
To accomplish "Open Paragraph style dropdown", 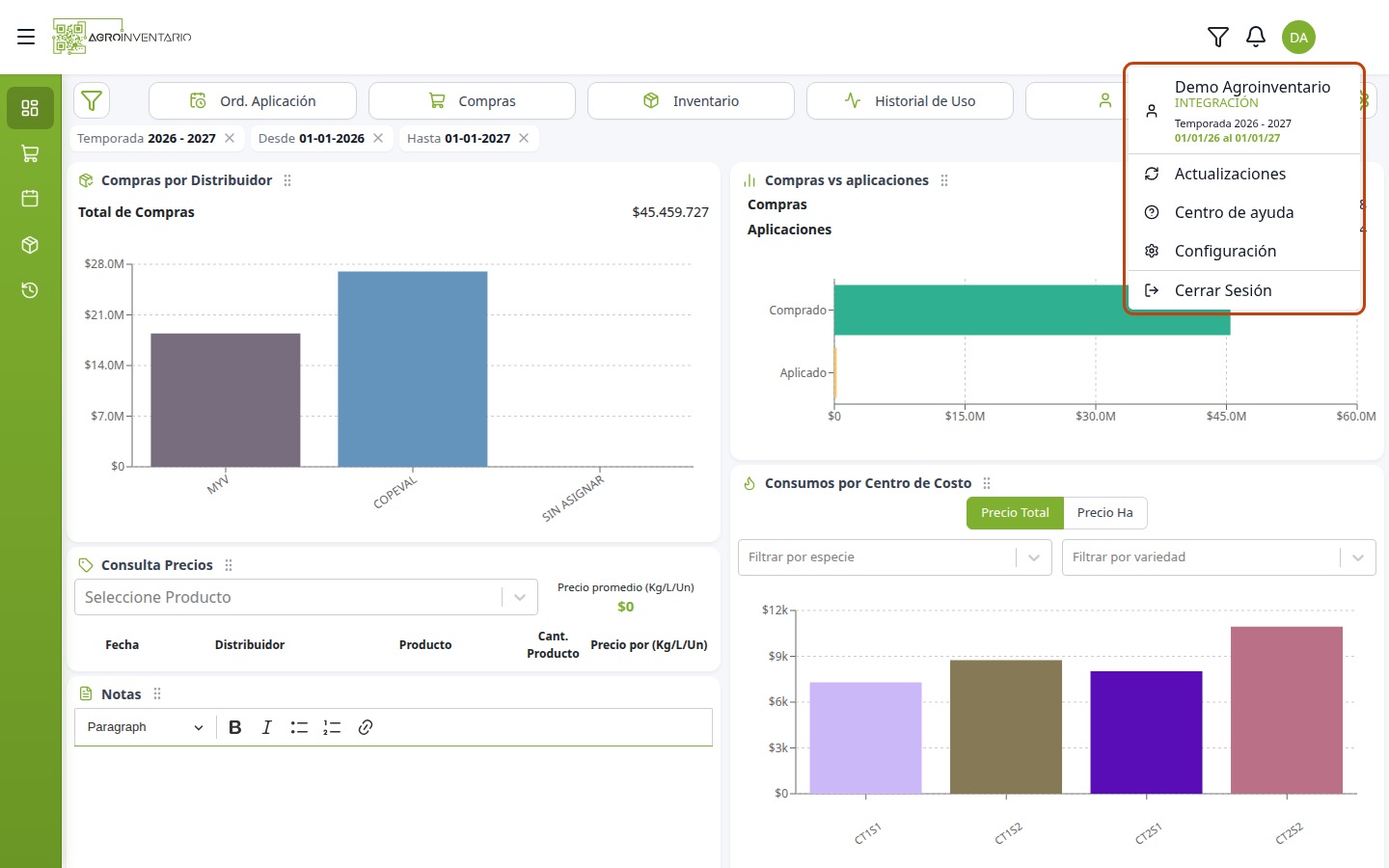I will (145, 727).
